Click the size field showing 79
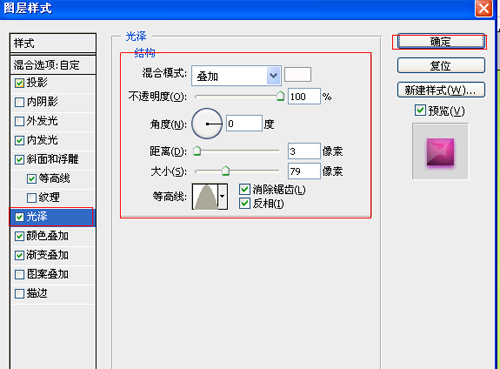 304,171
